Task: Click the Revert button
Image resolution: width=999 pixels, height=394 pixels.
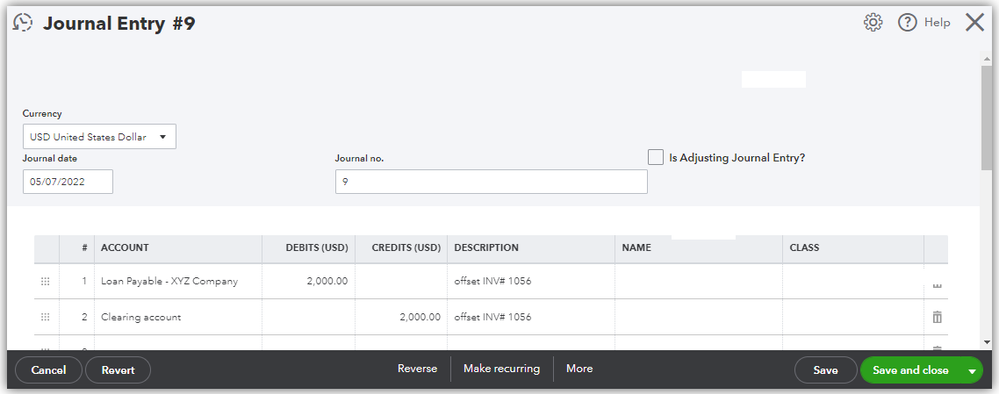Action: tap(118, 370)
